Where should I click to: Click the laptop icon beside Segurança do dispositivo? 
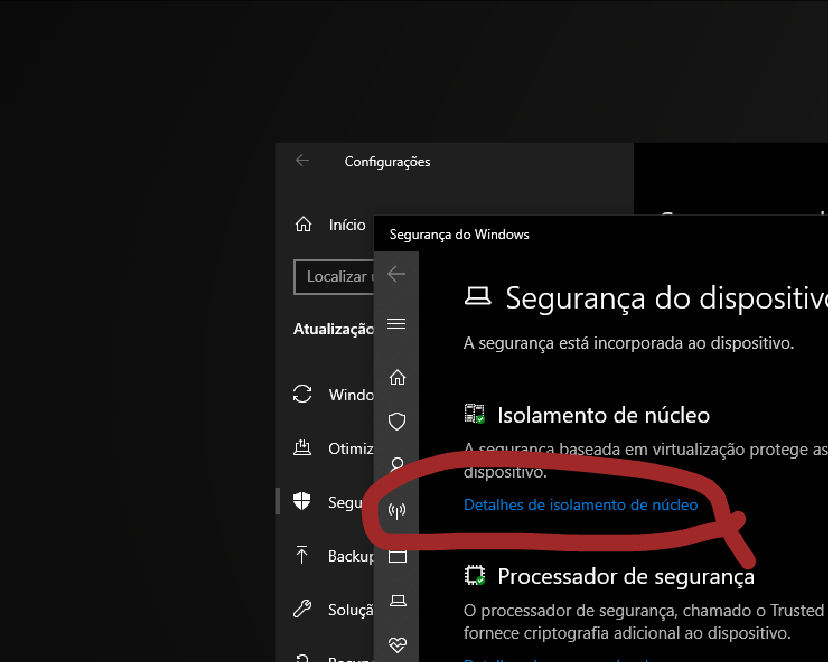click(x=478, y=296)
